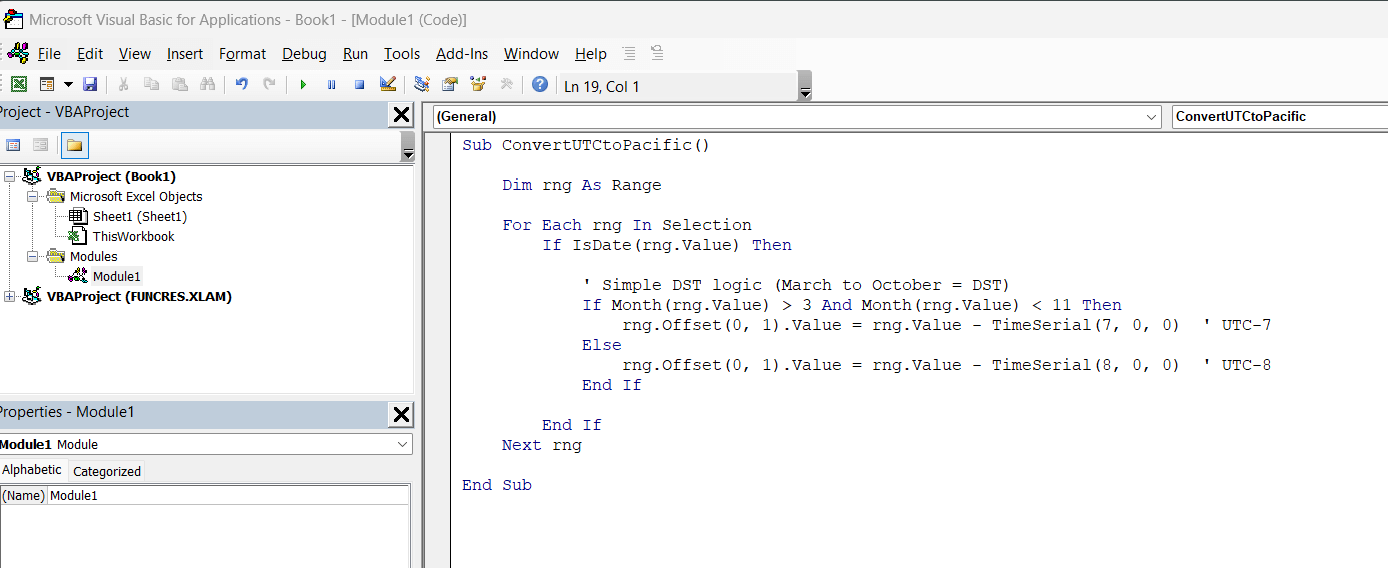Click the View Microsoft Excel icon
The image size is (1388, 568).
pyautogui.click(x=19, y=85)
